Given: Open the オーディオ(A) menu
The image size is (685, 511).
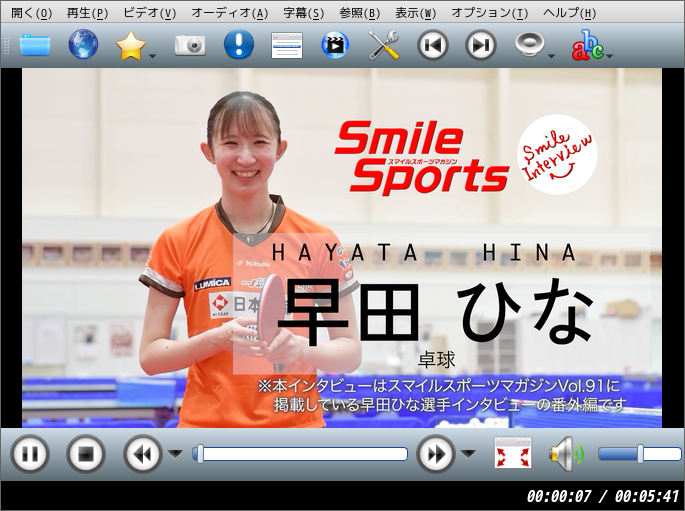Looking at the screenshot, I should [x=229, y=13].
